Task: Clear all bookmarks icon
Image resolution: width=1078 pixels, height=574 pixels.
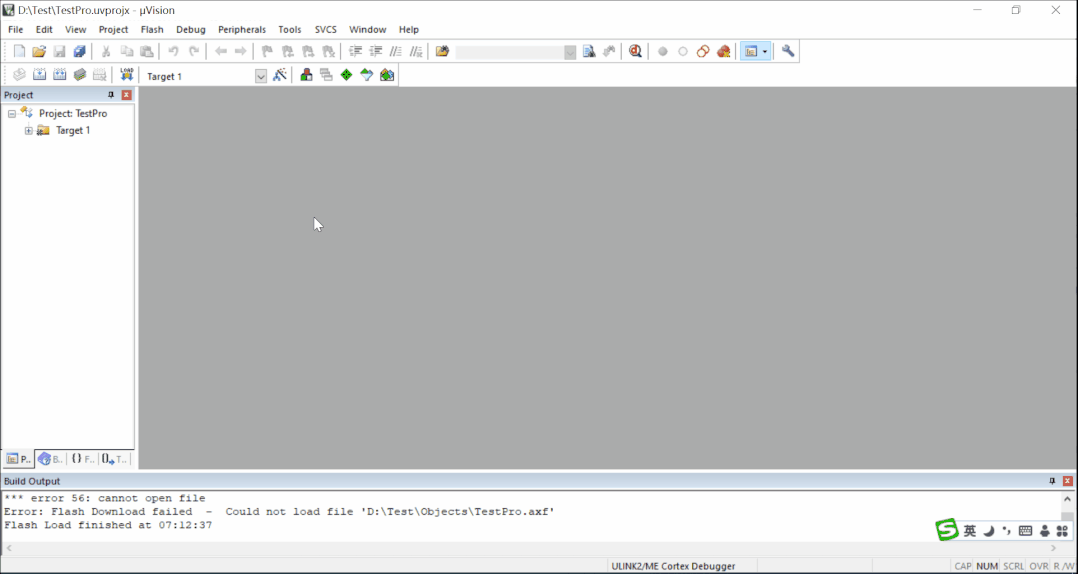Action: coord(329,52)
